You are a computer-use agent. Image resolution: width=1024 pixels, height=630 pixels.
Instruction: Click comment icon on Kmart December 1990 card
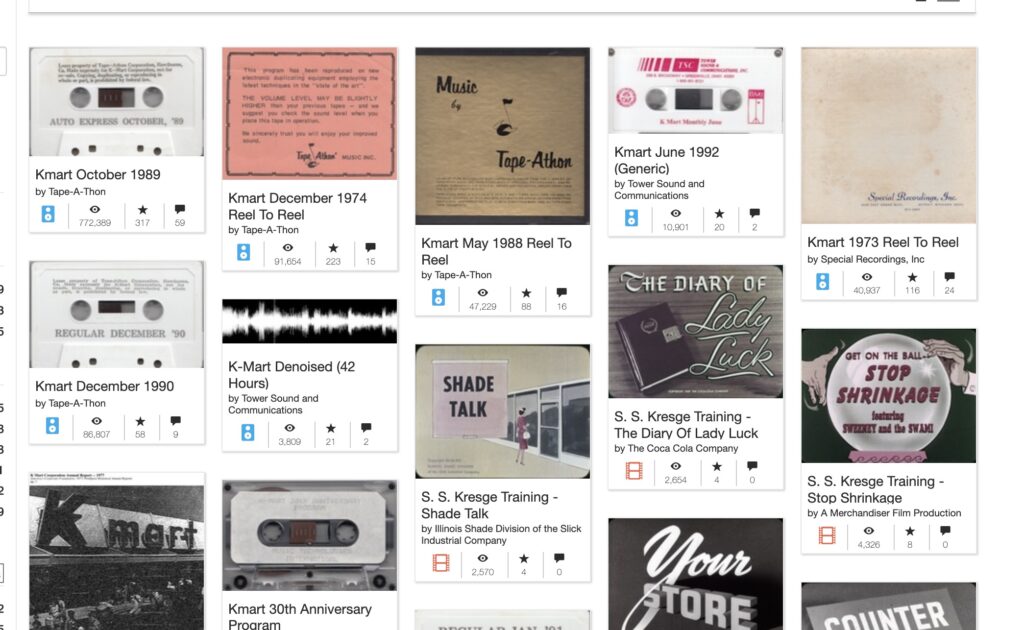point(176,420)
